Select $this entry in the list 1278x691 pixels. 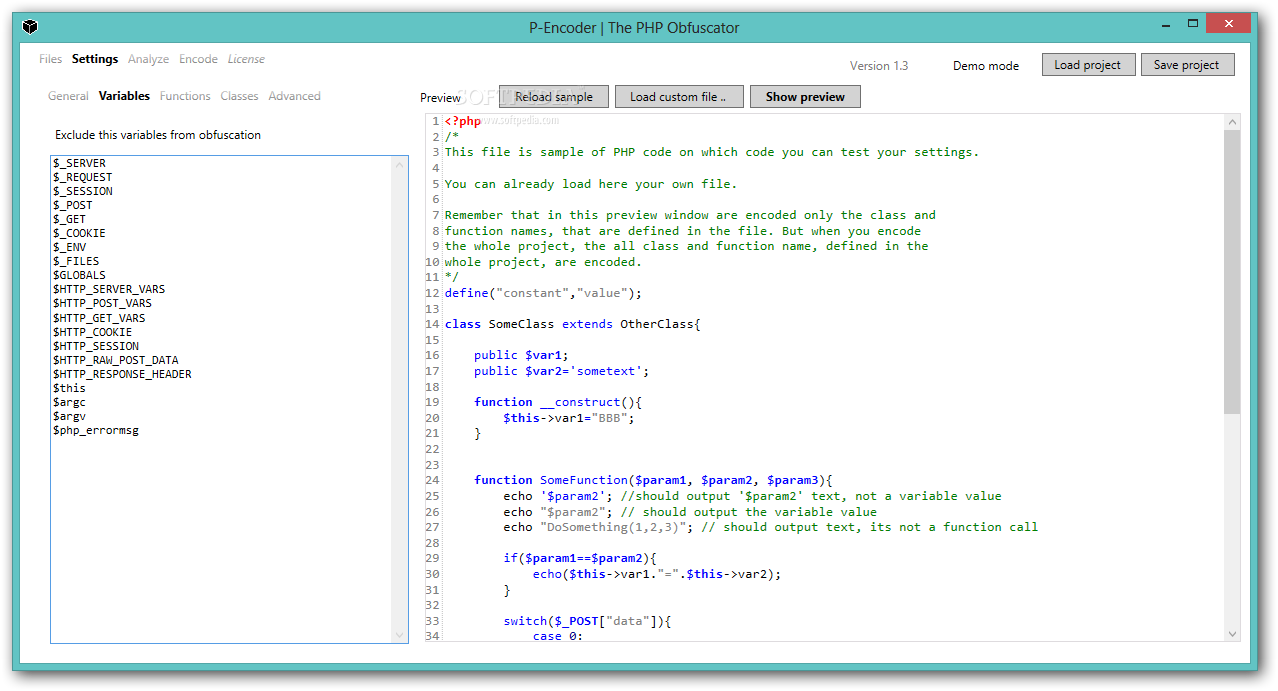(70, 388)
